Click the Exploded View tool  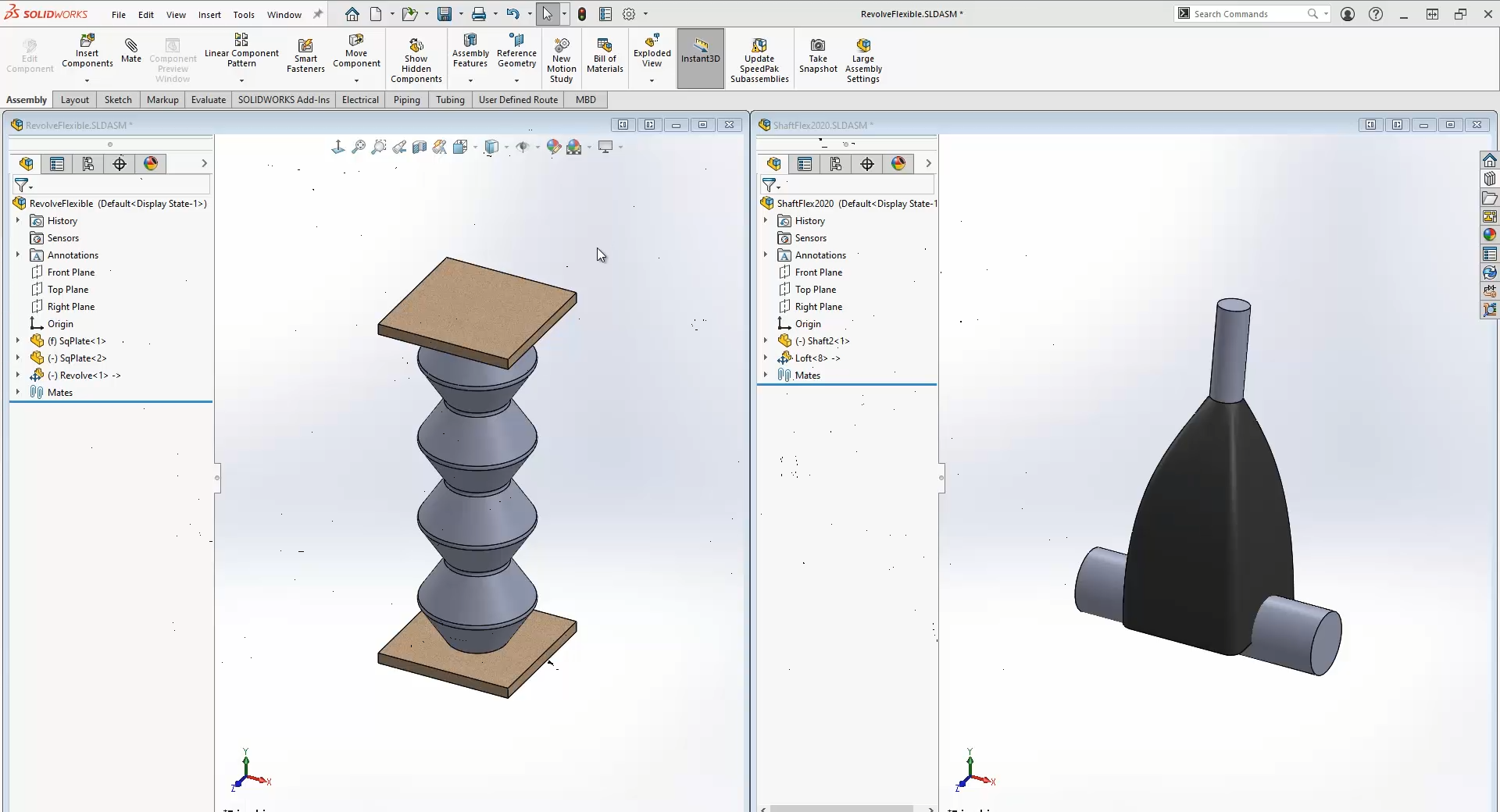652,52
